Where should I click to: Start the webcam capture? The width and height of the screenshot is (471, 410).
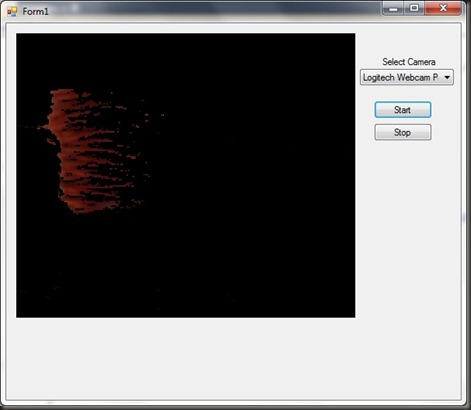[x=403, y=110]
